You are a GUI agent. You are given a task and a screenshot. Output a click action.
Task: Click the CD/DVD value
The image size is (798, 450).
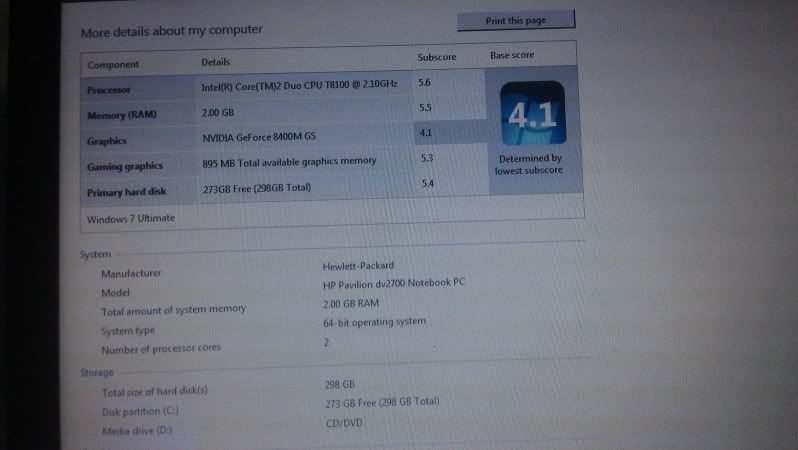tap(344, 423)
